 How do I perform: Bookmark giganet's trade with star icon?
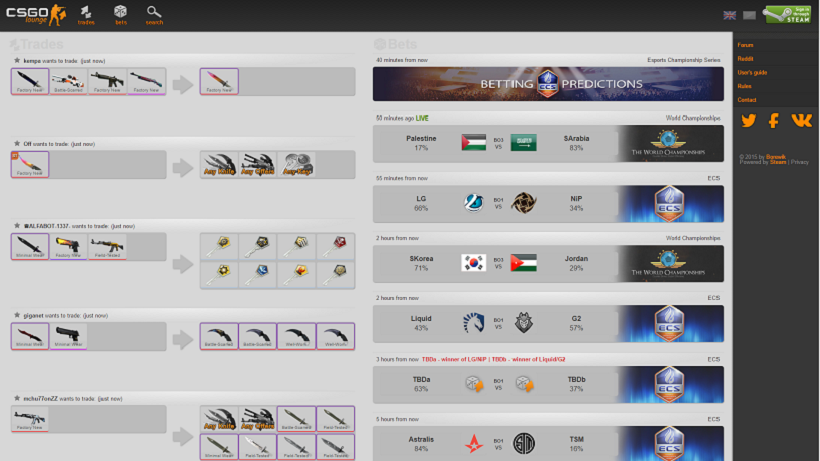point(17,315)
